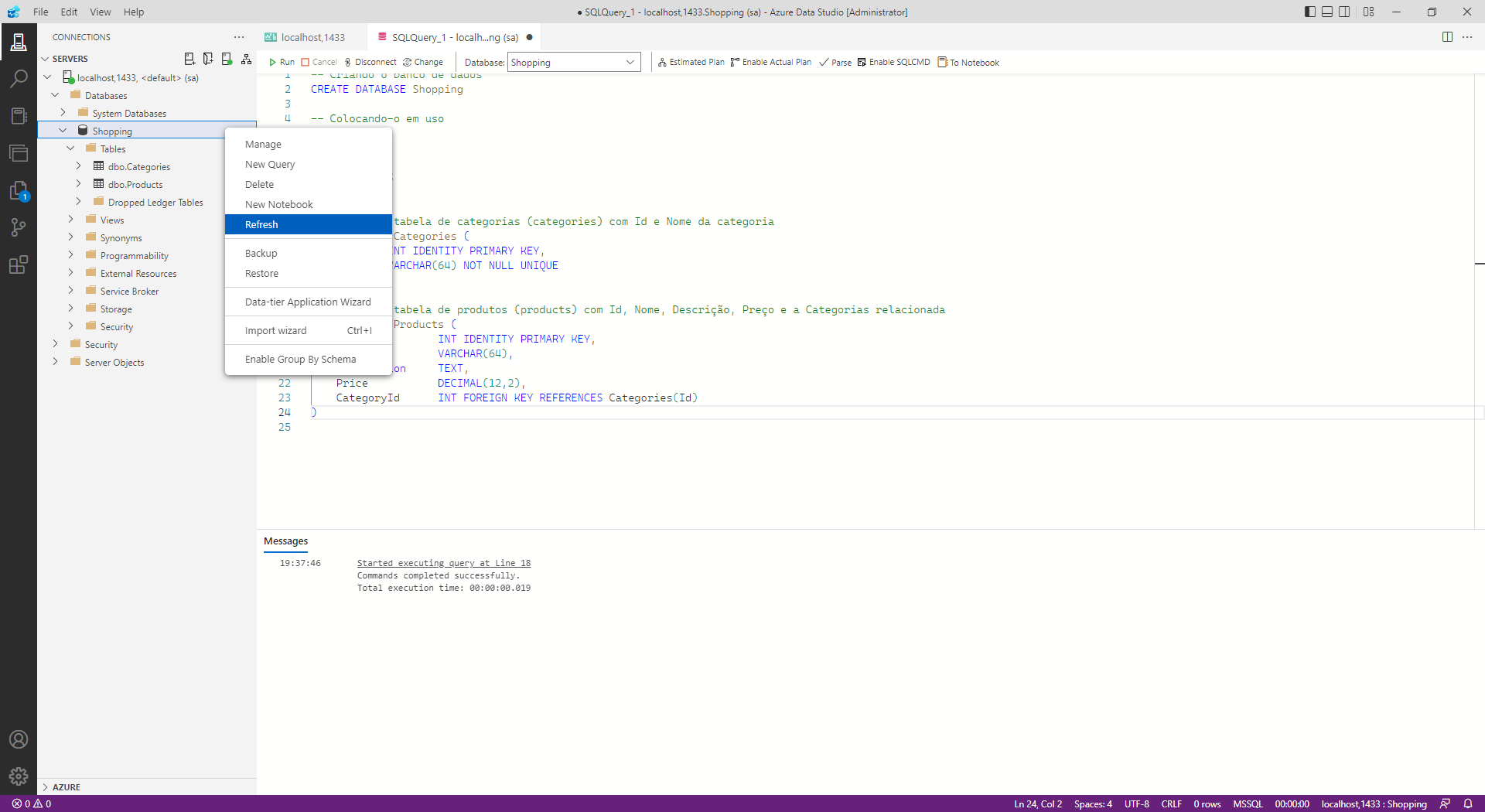
Task: Choose New Query from the context menu
Action: click(309, 165)
